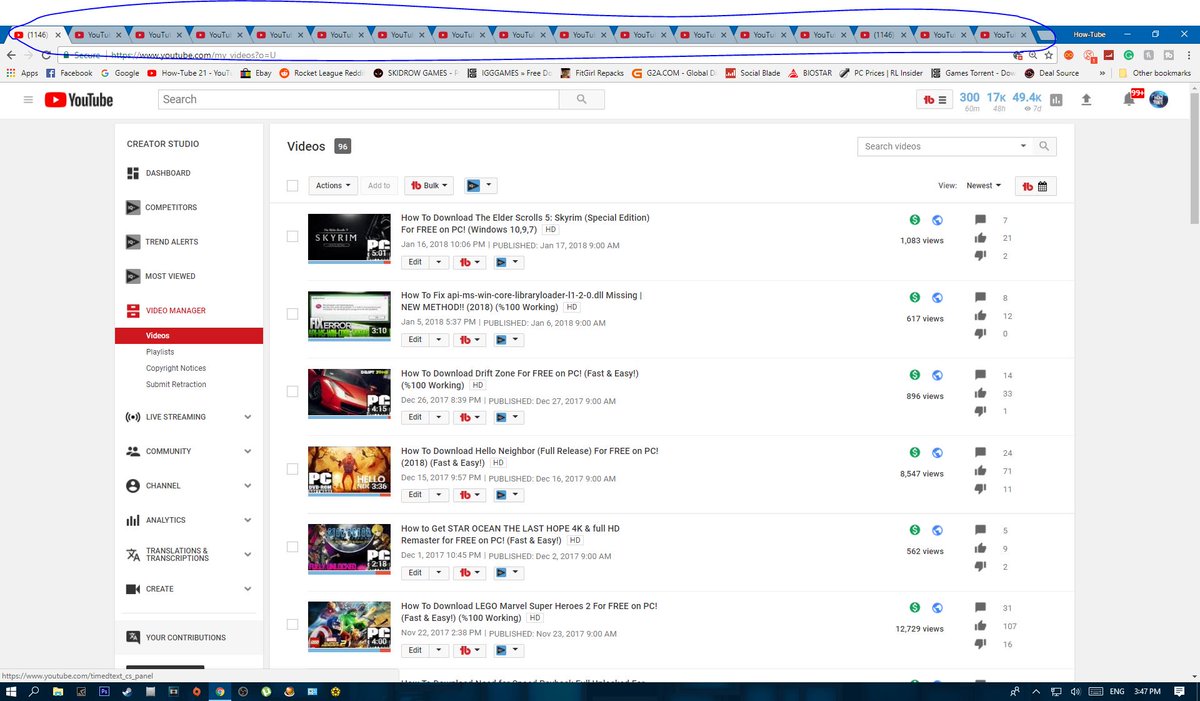This screenshot has height=701, width=1200.
Task: Open the bar chart stats icon in header
Action: [1056, 99]
